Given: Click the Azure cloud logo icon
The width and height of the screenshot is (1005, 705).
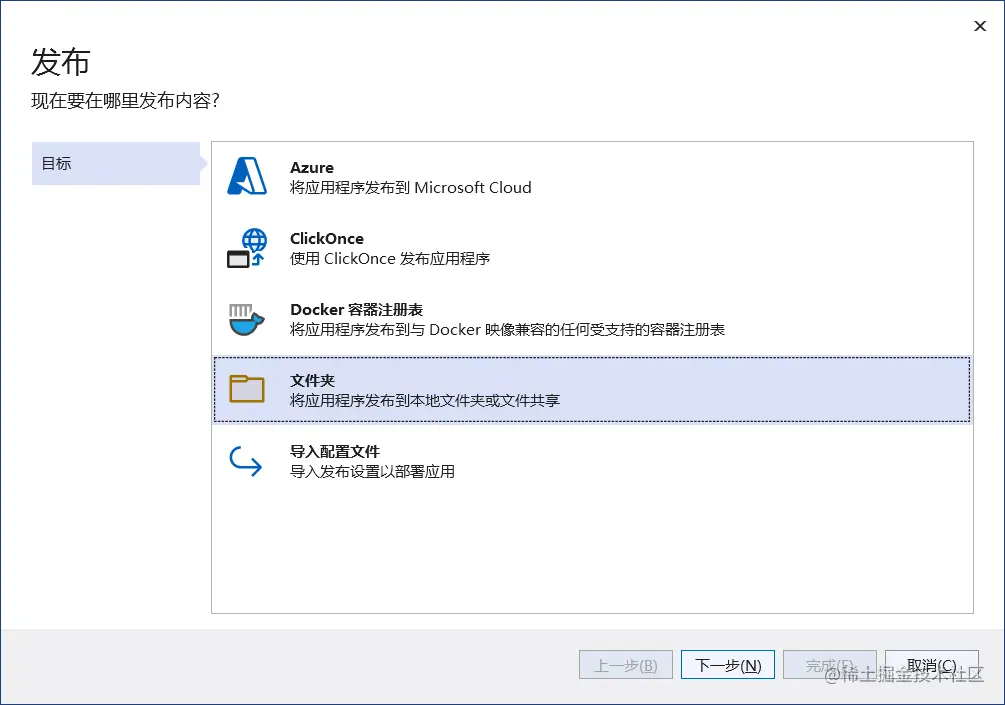Looking at the screenshot, I should tap(247, 177).
